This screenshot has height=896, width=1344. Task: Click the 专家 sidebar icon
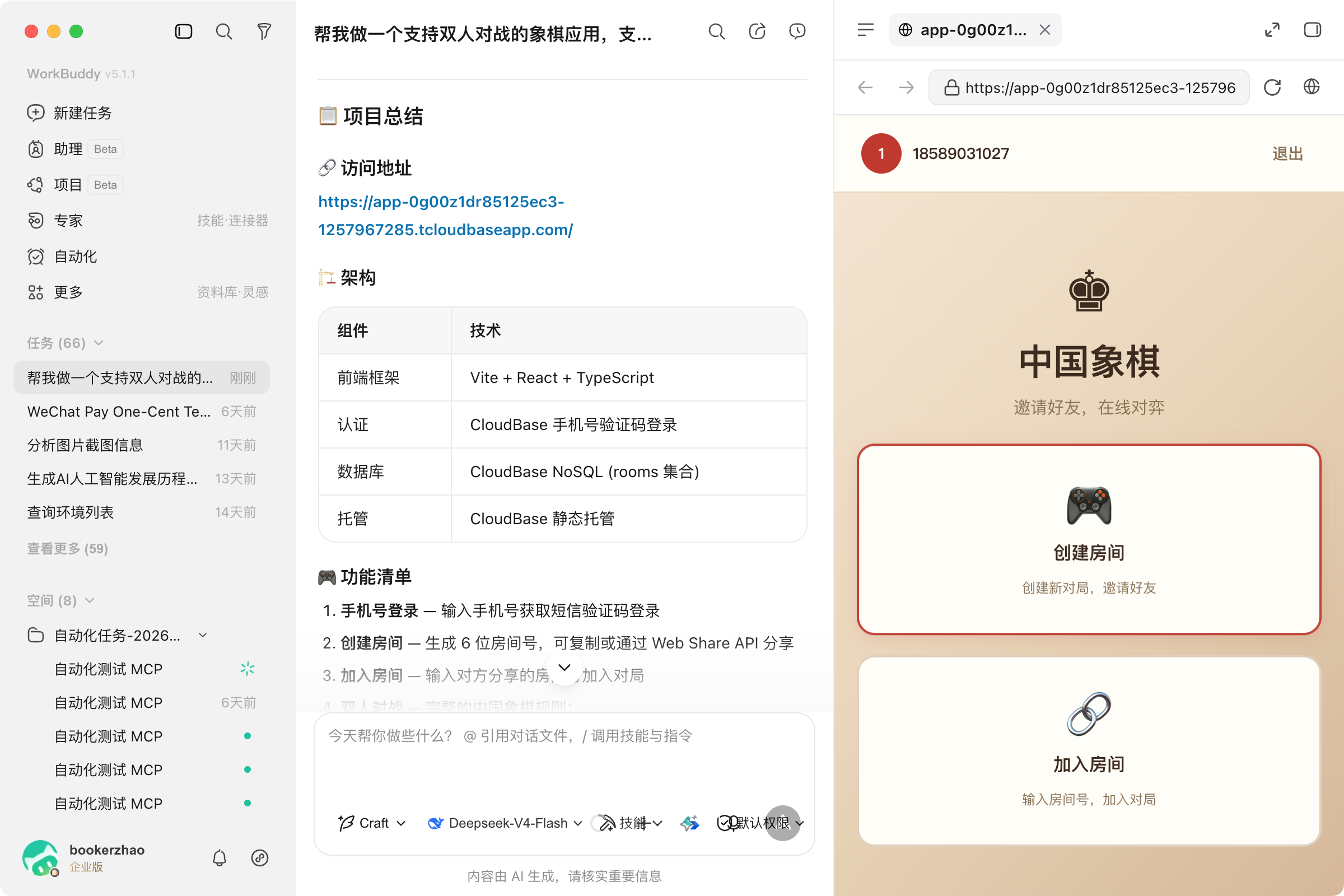[35, 221]
